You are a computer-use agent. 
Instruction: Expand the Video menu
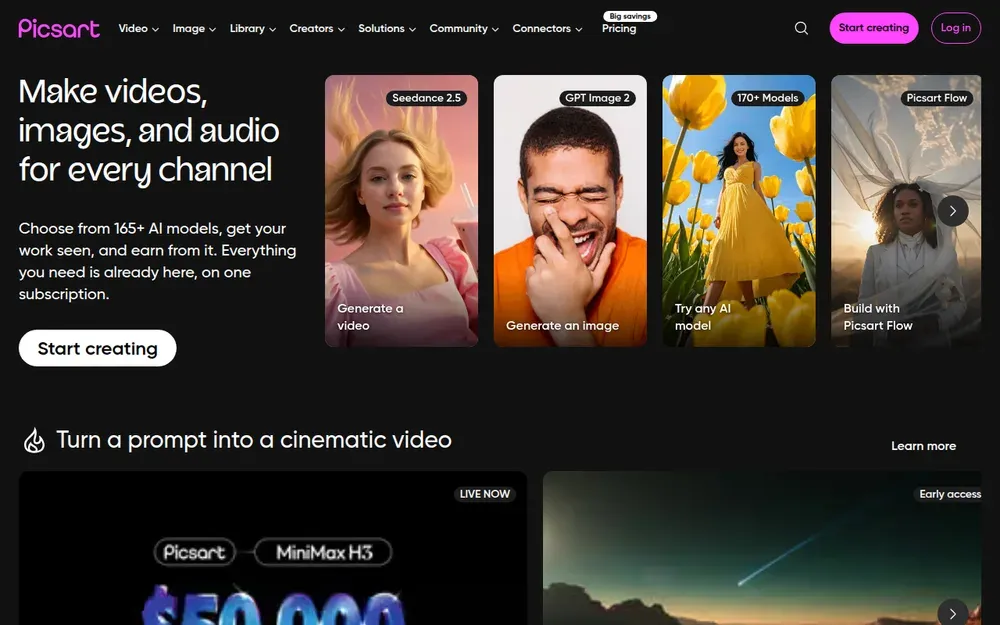[138, 29]
